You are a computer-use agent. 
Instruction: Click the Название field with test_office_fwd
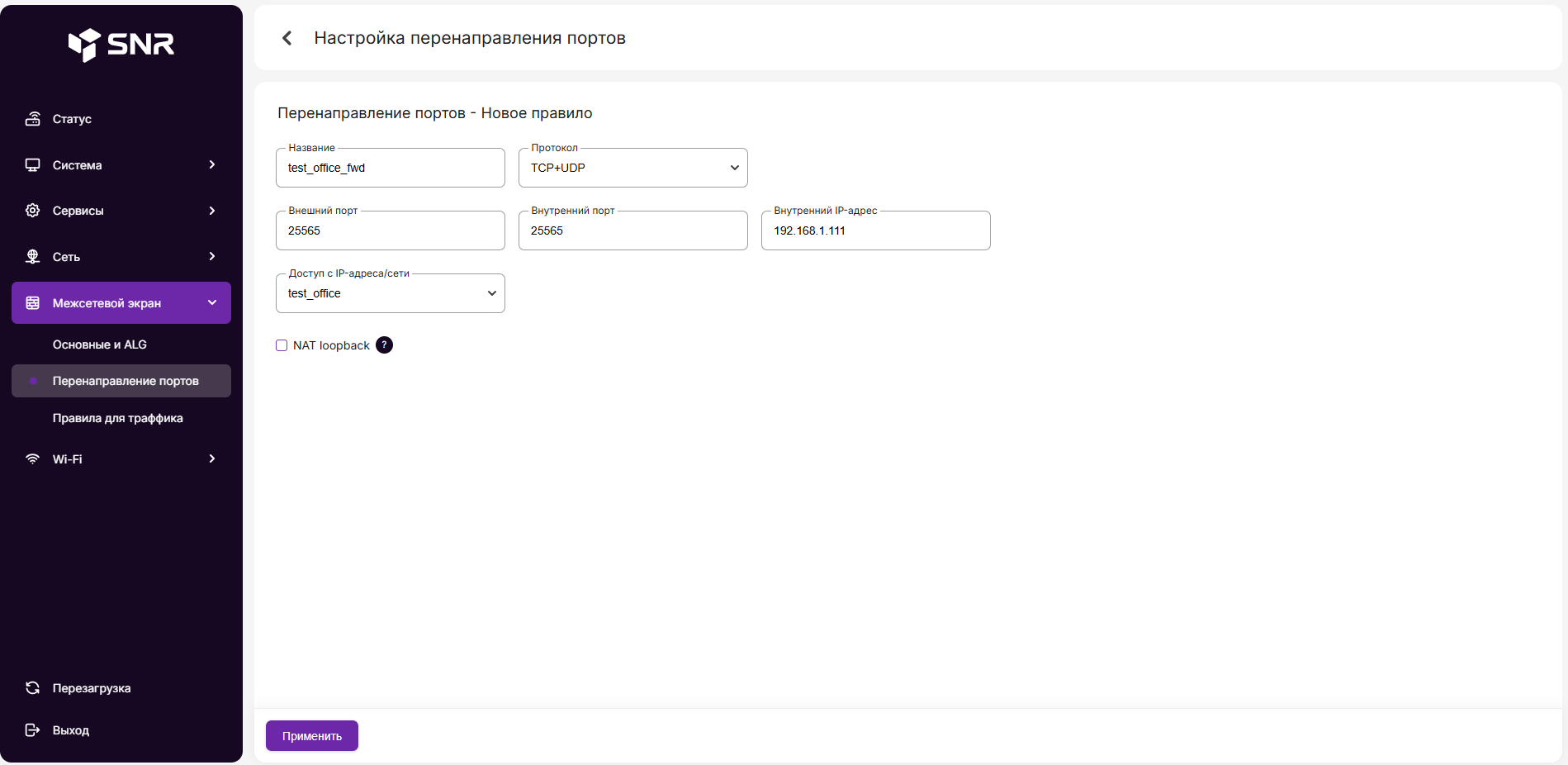[x=390, y=168]
